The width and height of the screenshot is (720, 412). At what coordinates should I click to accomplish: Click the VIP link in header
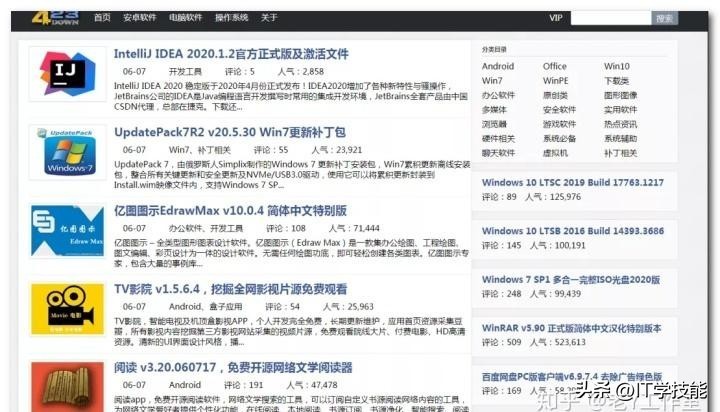(556, 18)
